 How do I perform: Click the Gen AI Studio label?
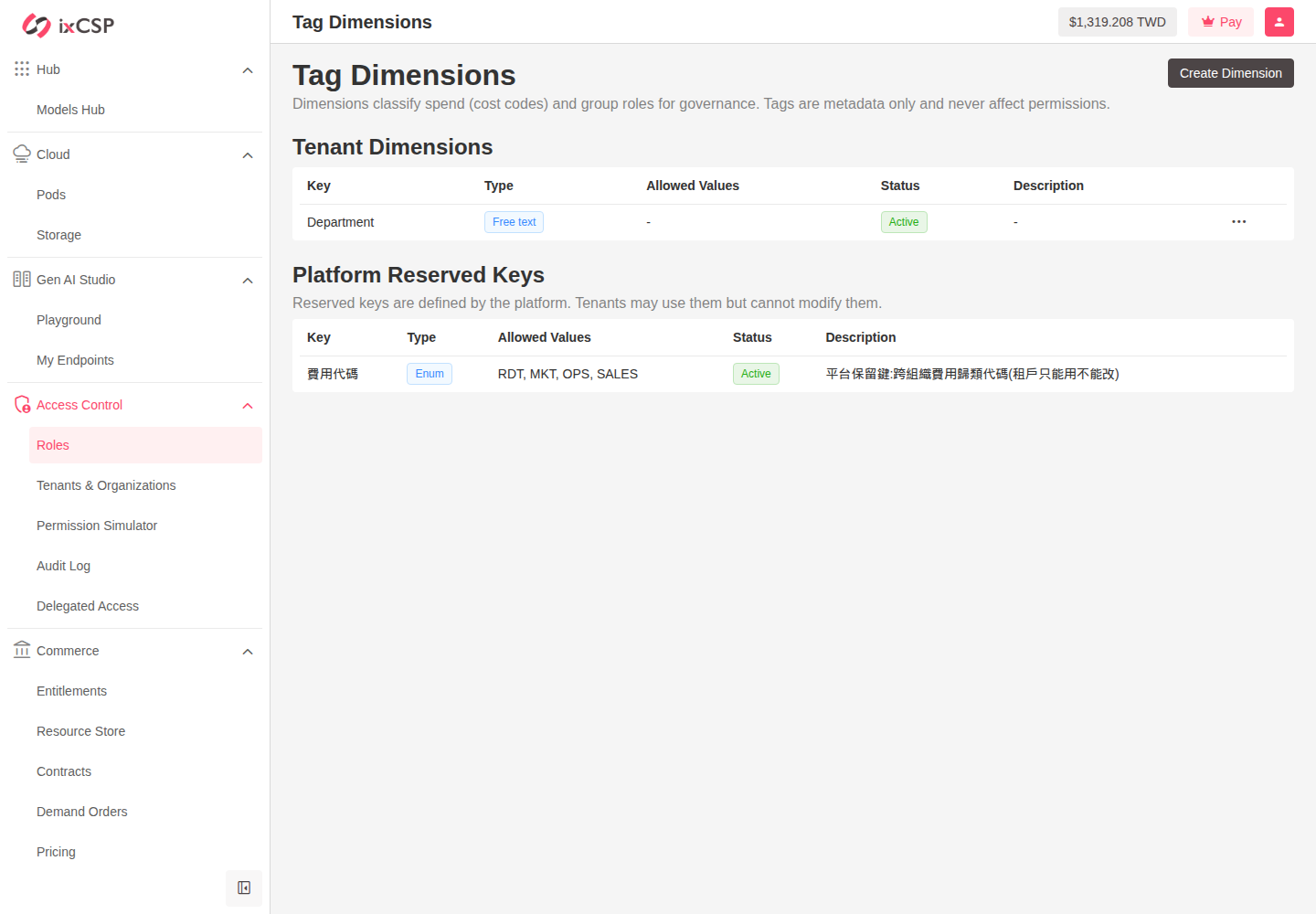point(76,280)
